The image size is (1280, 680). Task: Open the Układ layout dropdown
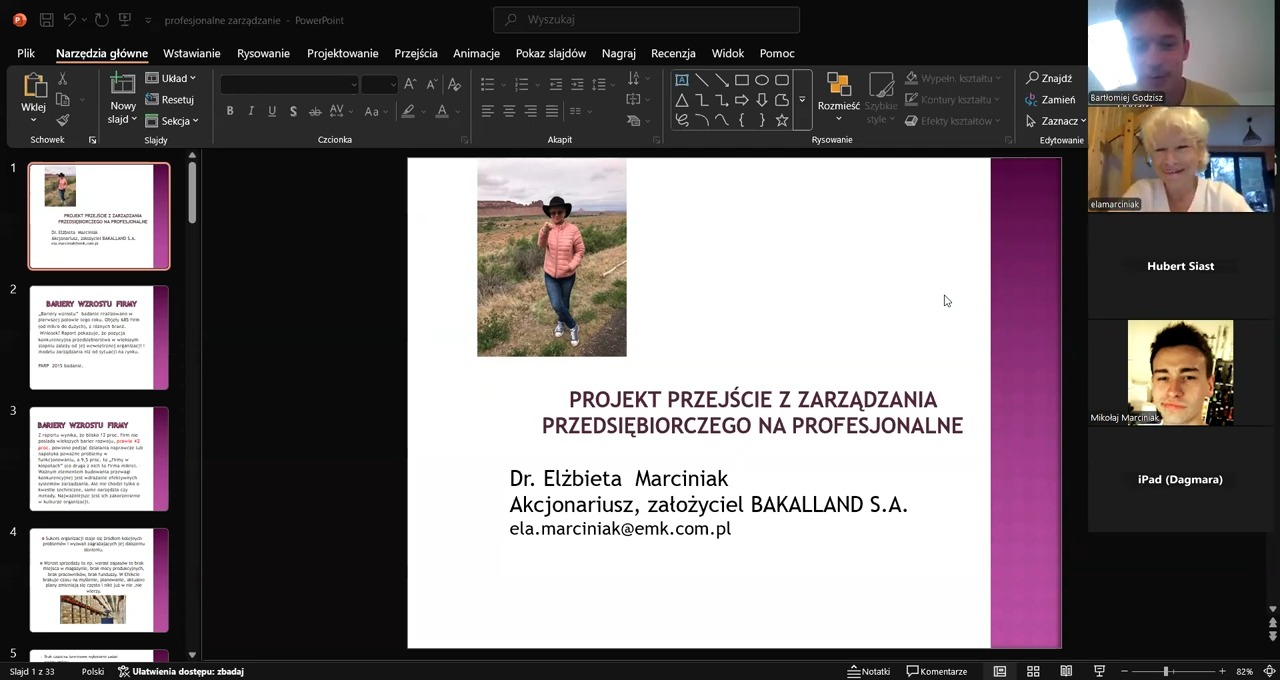point(170,78)
